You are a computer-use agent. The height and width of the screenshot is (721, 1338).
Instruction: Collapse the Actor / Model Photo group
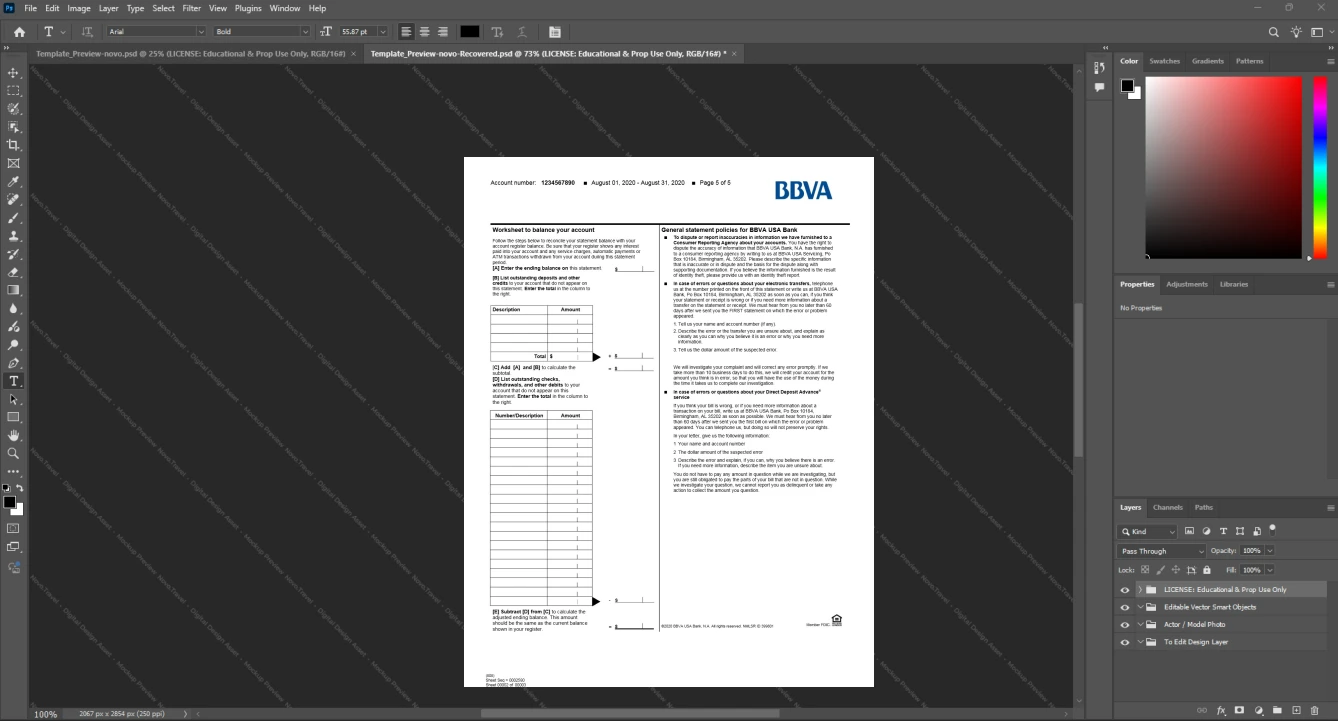pyautogui.click(x=1140, y=625)
